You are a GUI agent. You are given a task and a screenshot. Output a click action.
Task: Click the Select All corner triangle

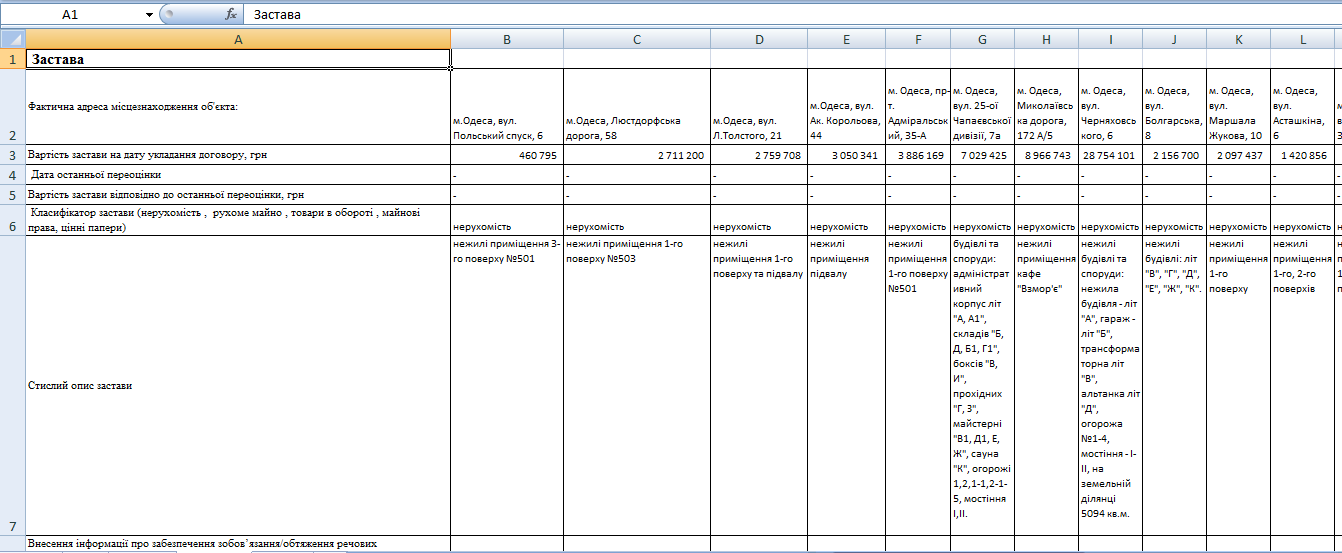(x=12, y=39)
